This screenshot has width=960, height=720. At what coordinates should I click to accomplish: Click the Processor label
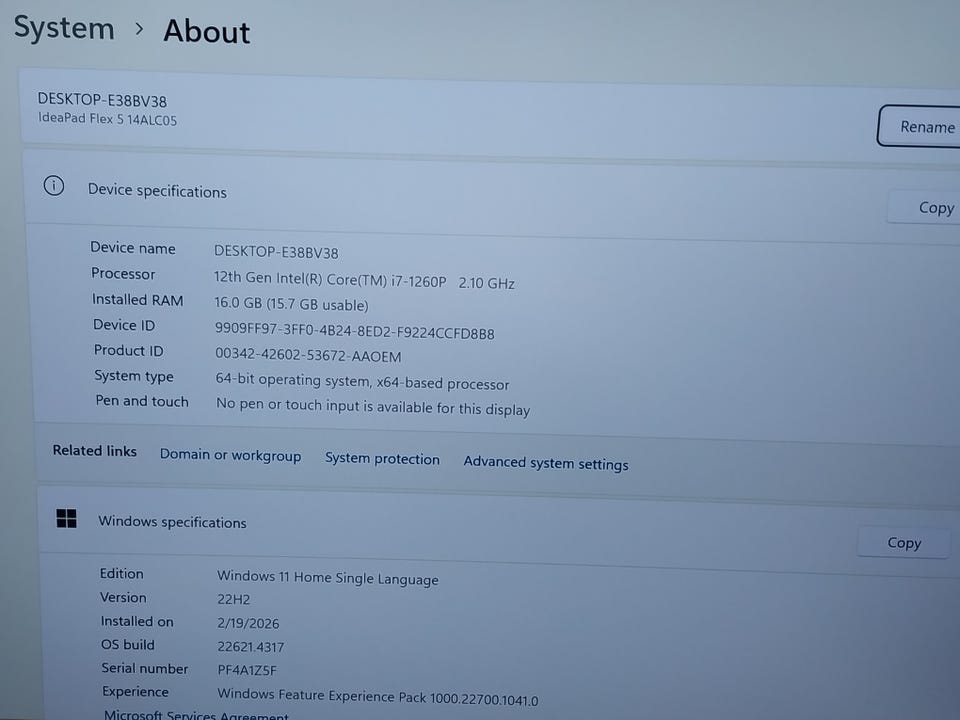(x=123, y=273)
